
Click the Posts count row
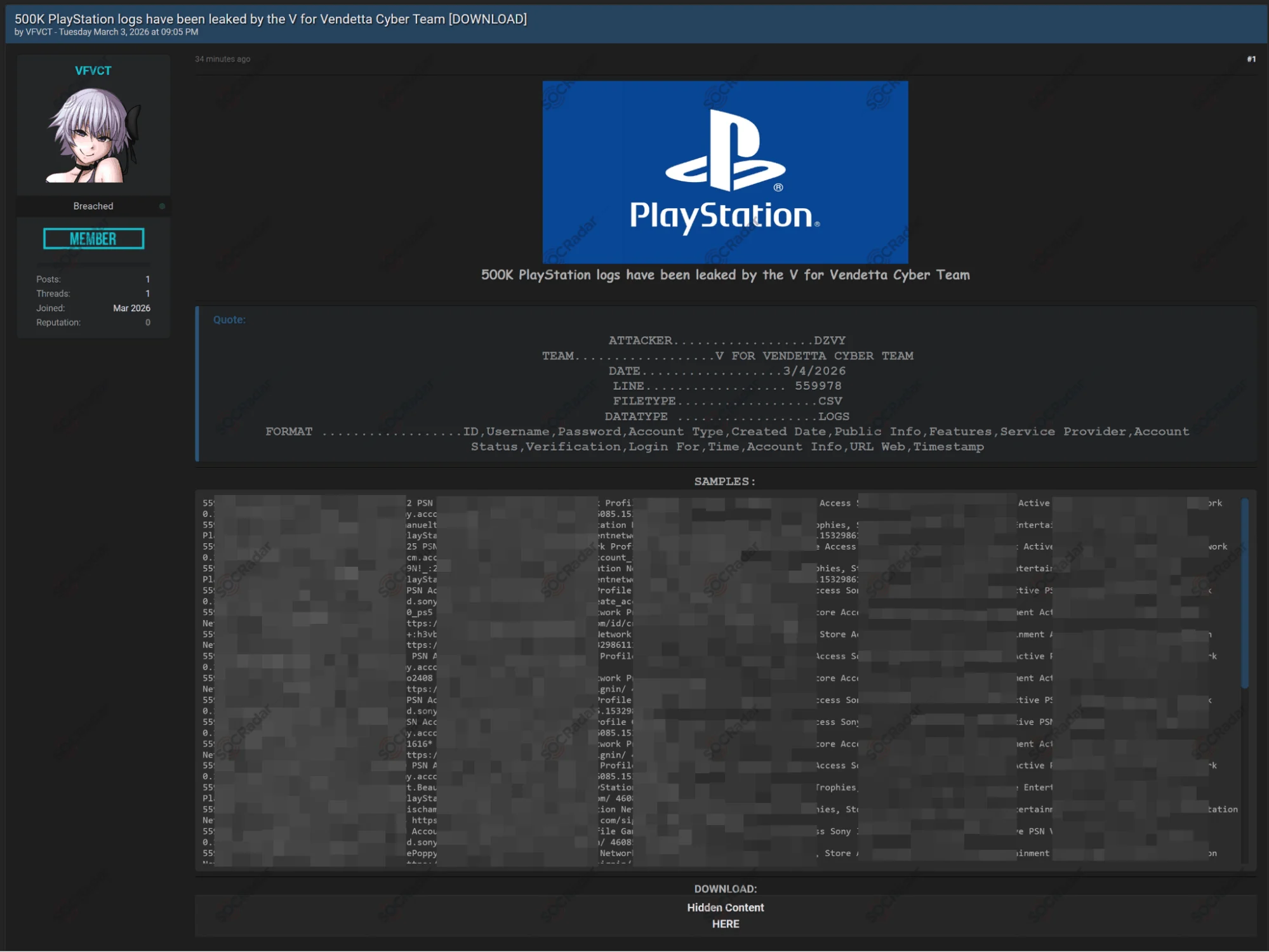coord(93,279)
